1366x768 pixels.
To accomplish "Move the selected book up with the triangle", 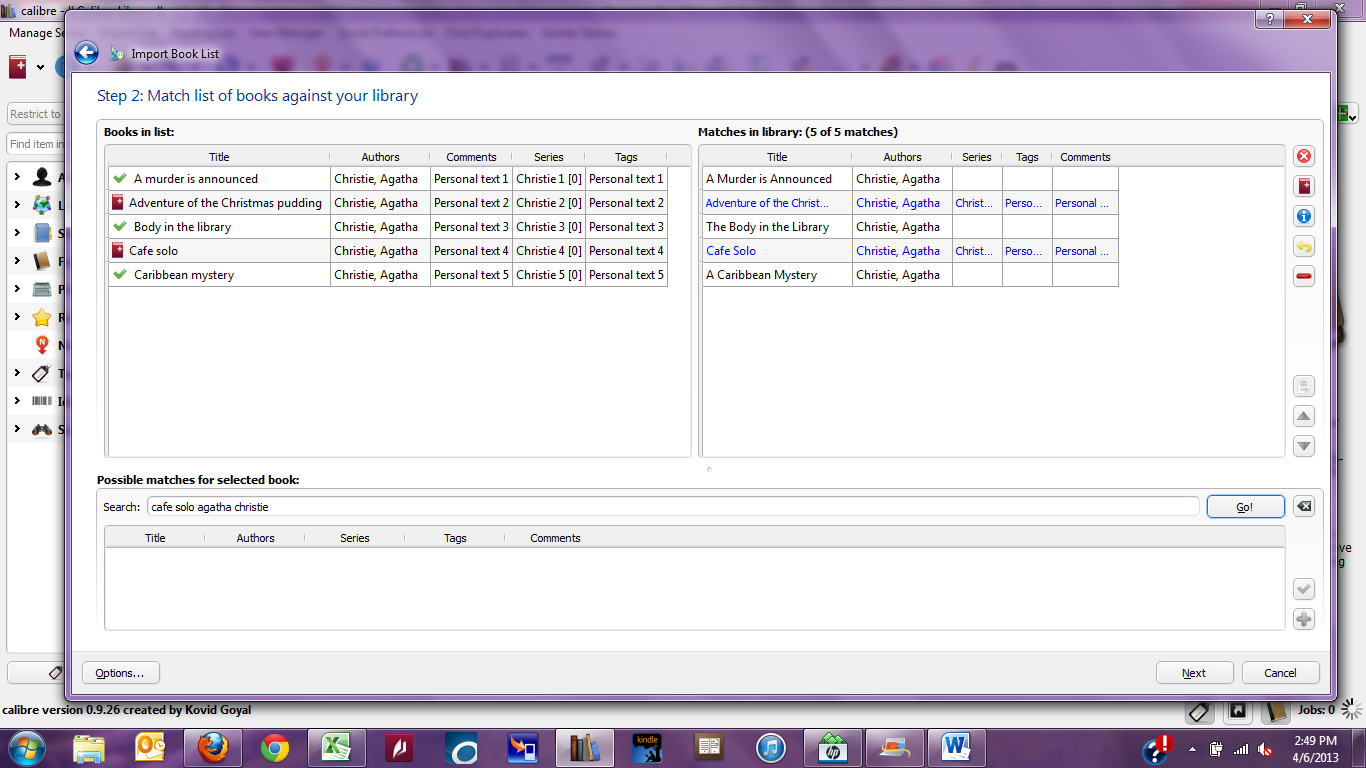I will 1304,416.
